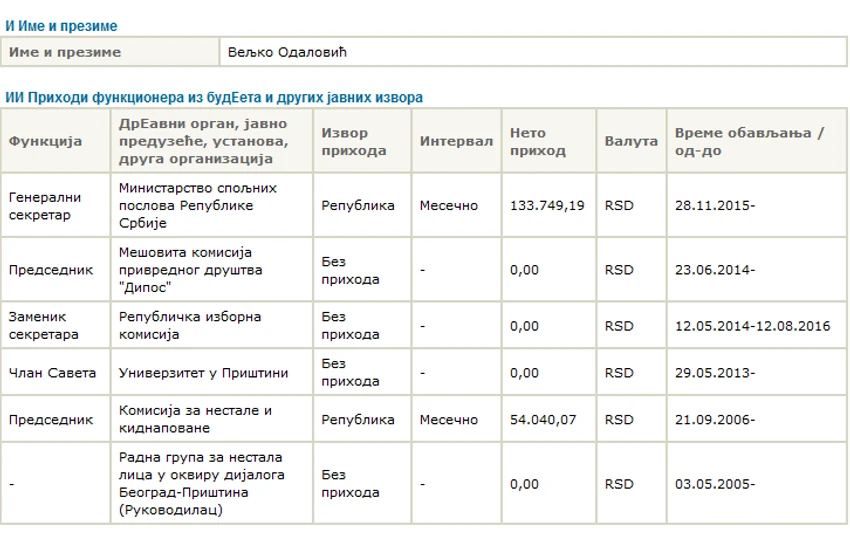Click the Мешовита комисија привредног друштва "Дипос" cell
The width and height of the screenshot is (850, 535).
coord(211,269)
